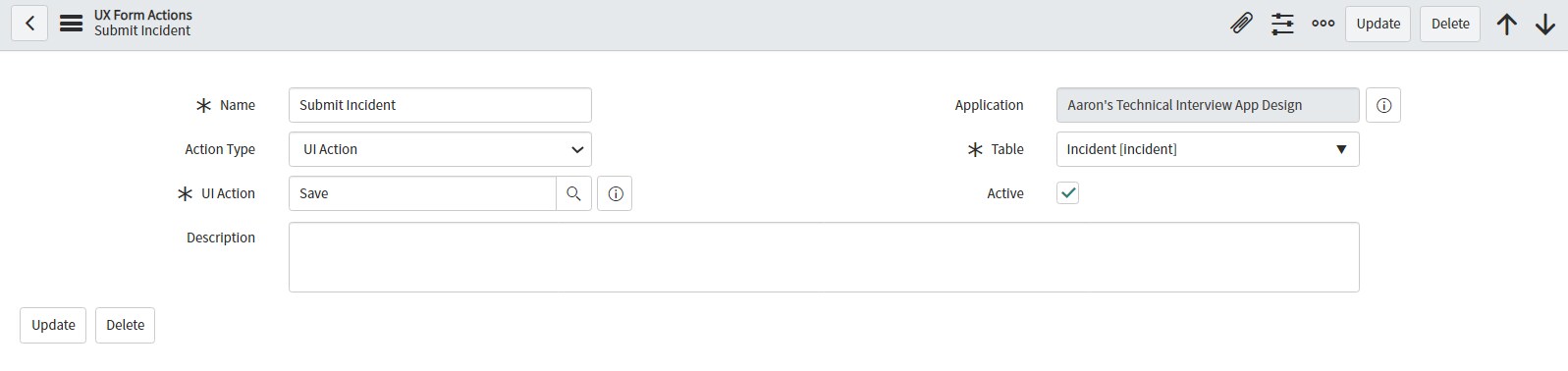Open personalize form sliders icon
Image resolution: width=1568 pixels, height=371 pixels.
tap(1282, 24)
